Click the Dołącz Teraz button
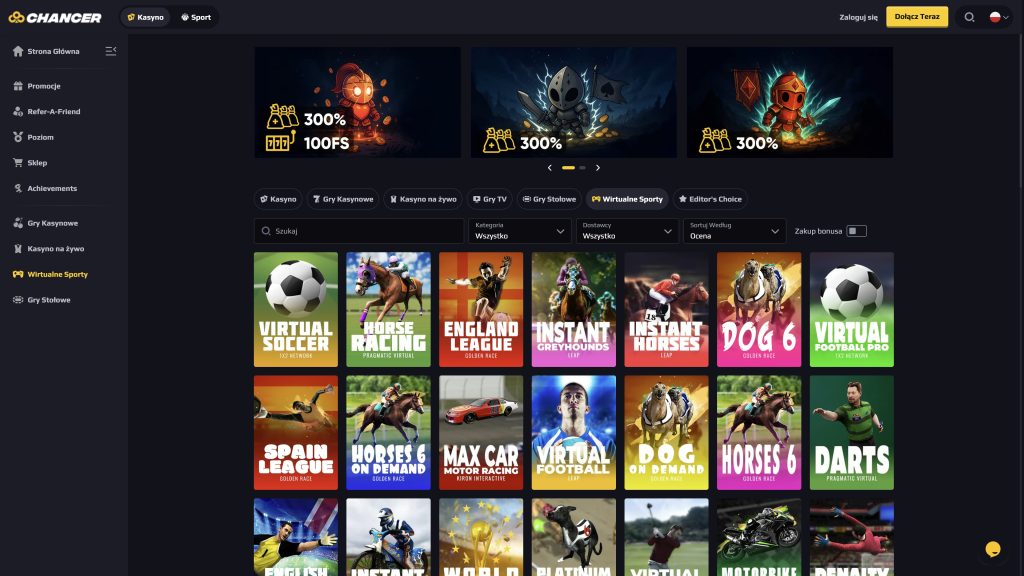1024x576 pixels. 916,17
